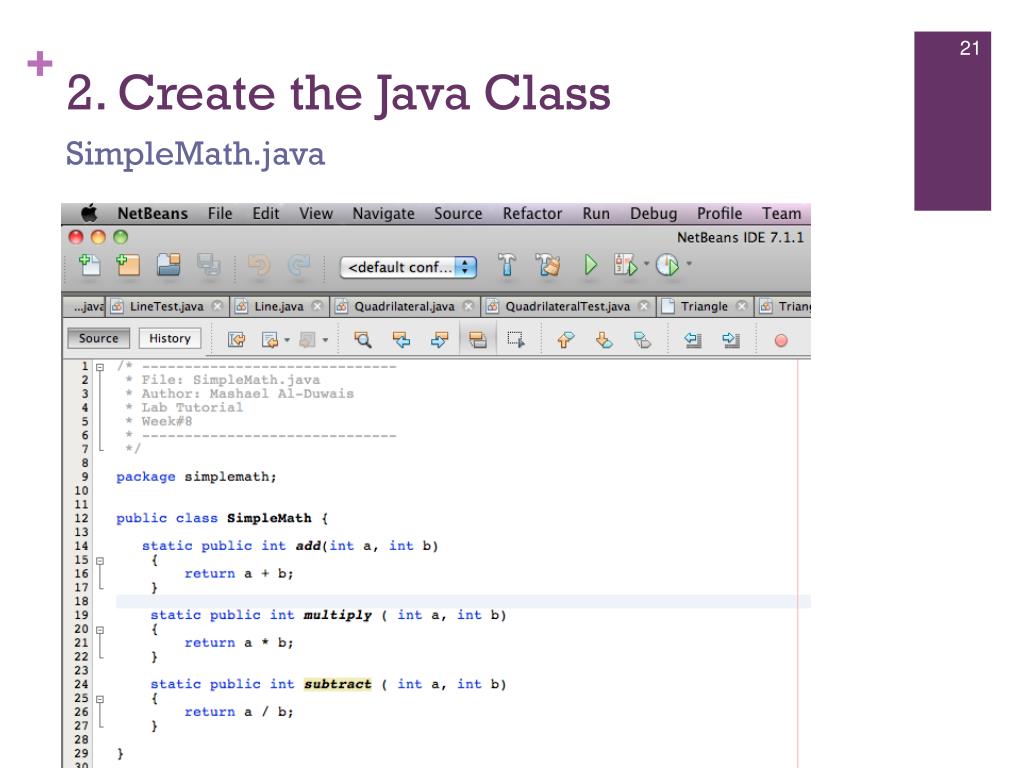The width and height of the screenshot is (1024, 768).
Task: Open the View menu
Action: pyautogui.click(x=316, y=214)
